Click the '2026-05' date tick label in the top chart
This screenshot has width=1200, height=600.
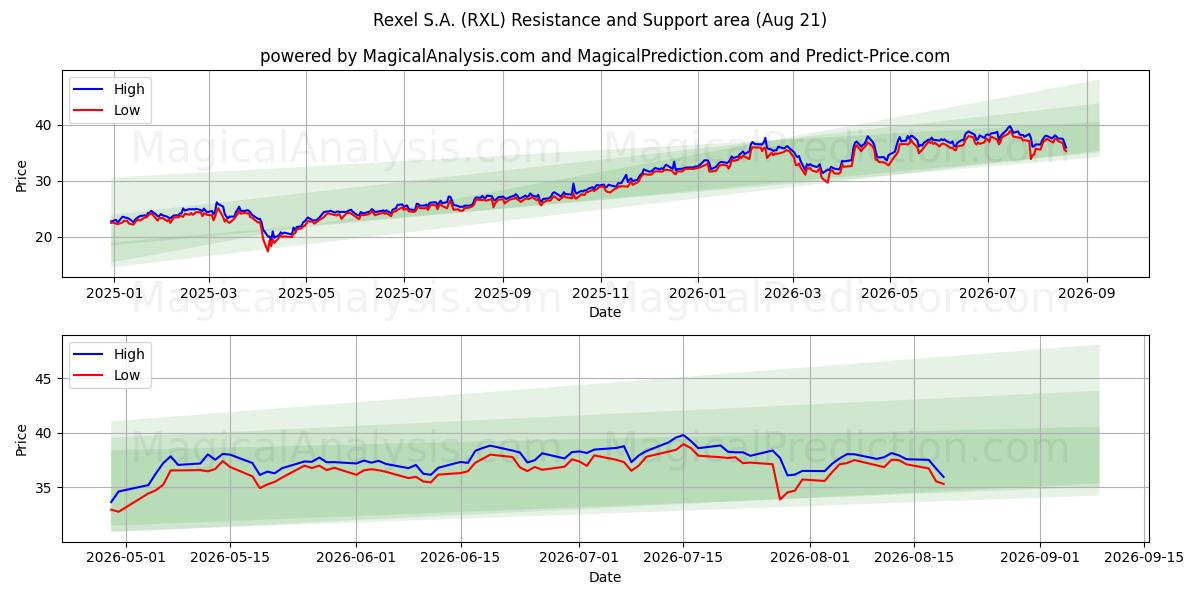tap(890, 294)
